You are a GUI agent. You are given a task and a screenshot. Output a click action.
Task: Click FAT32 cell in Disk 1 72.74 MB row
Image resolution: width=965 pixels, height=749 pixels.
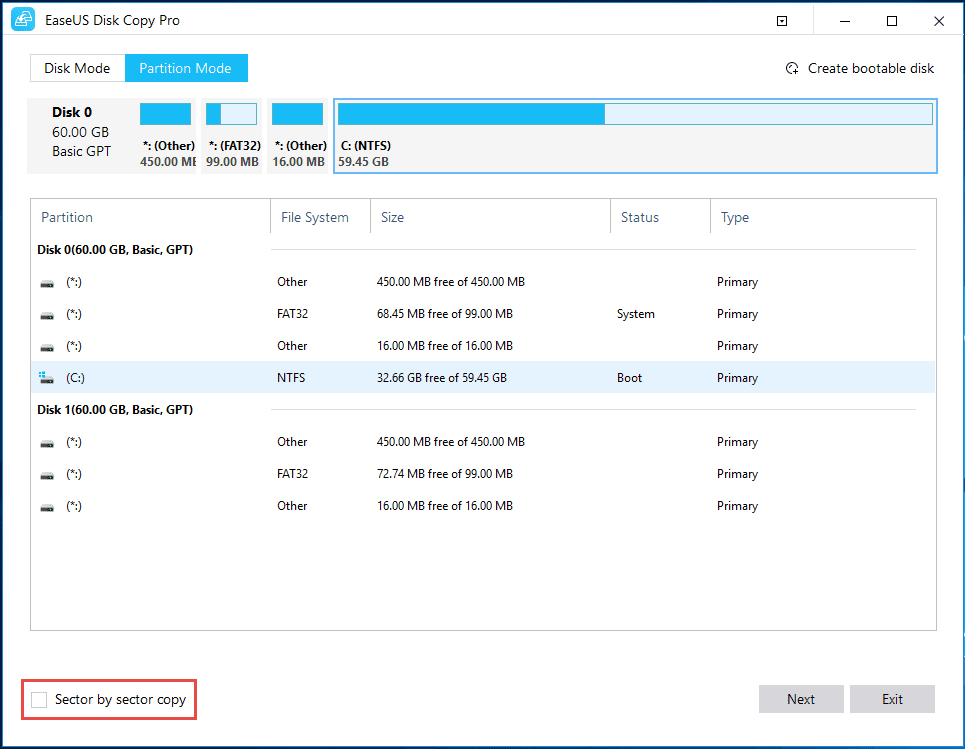(x=292, y=474)
